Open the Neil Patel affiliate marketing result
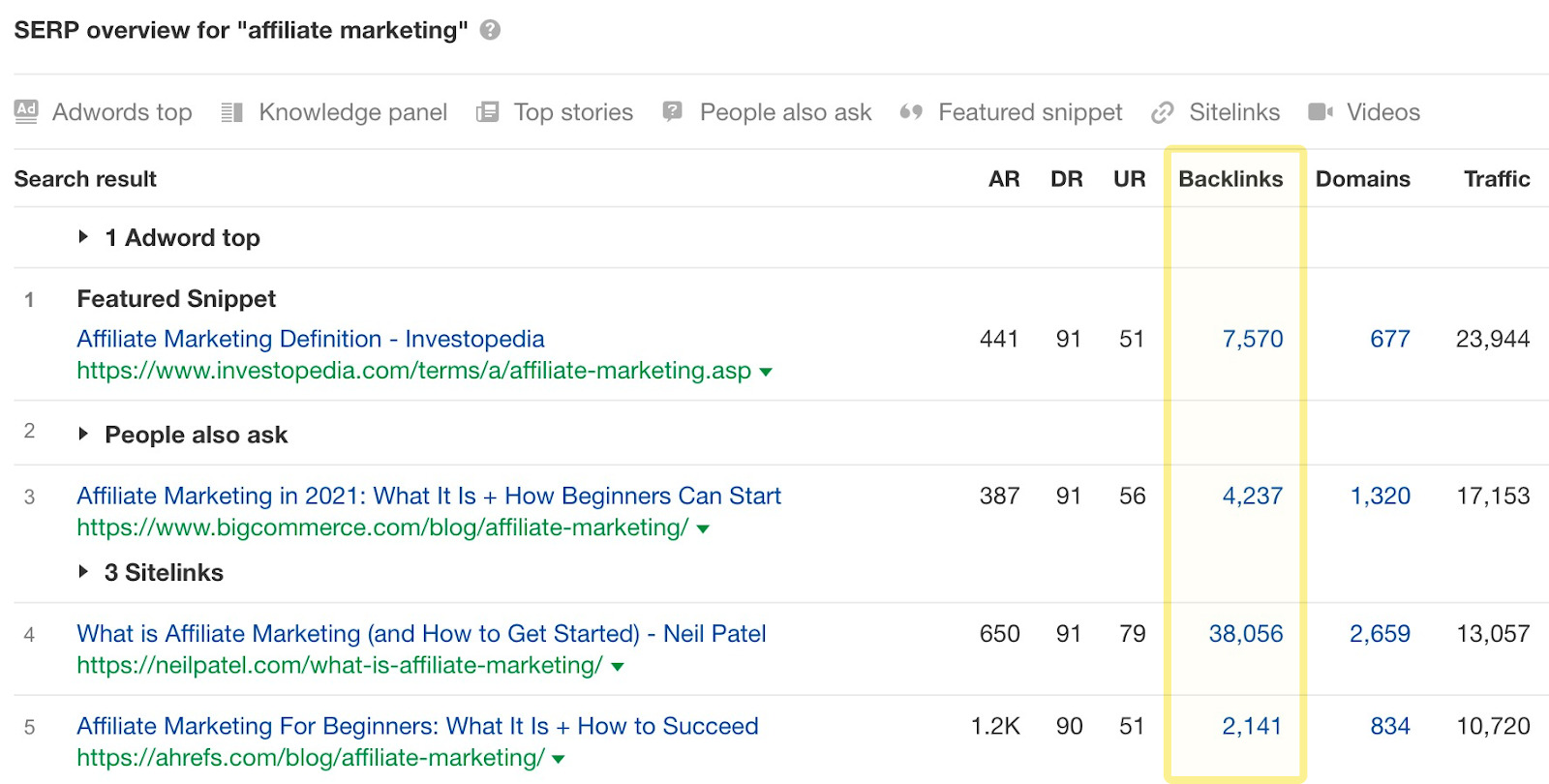The image size is (1549, 784). point(421,634)
